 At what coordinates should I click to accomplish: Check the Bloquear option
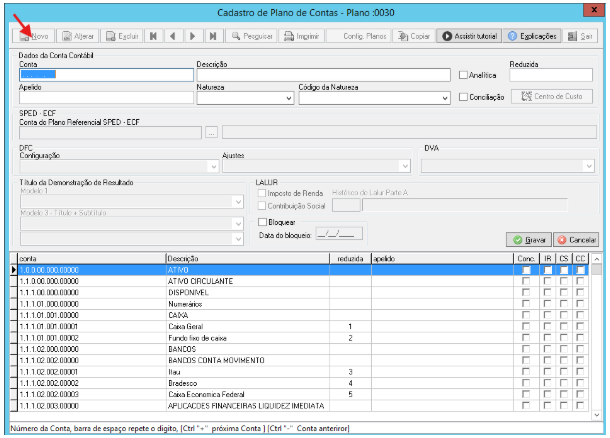pyautogui.click(x=263, y=222)
